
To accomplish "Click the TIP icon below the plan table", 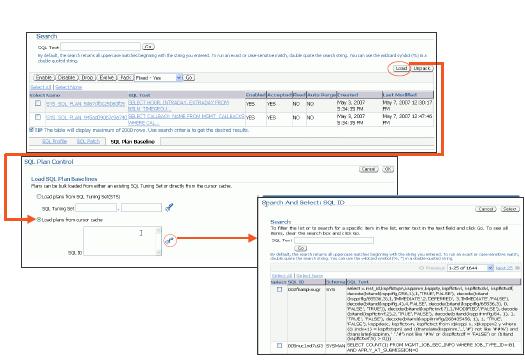I will (x=31, y=130).
